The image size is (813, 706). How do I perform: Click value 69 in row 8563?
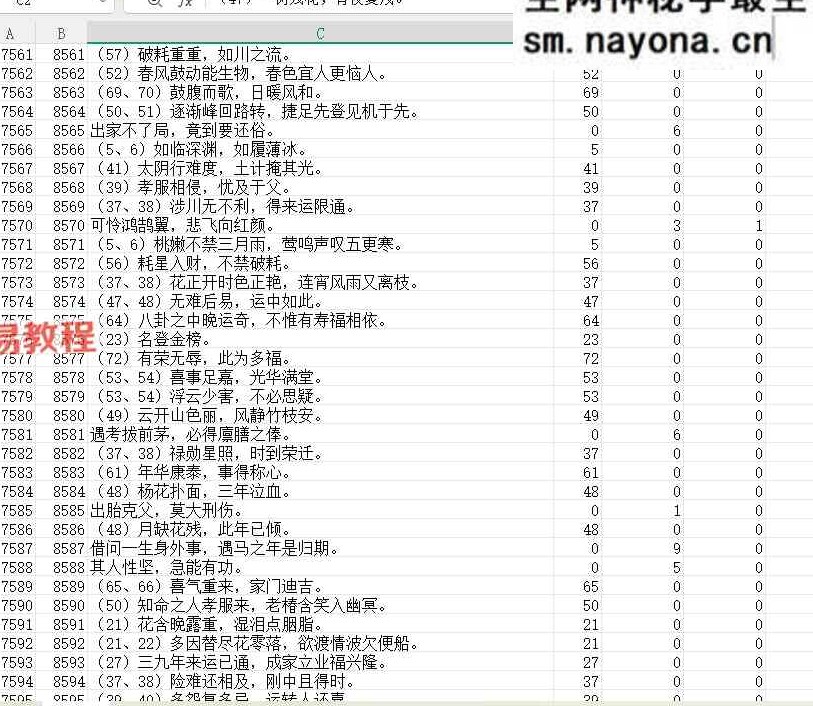[x=591, y=93]
